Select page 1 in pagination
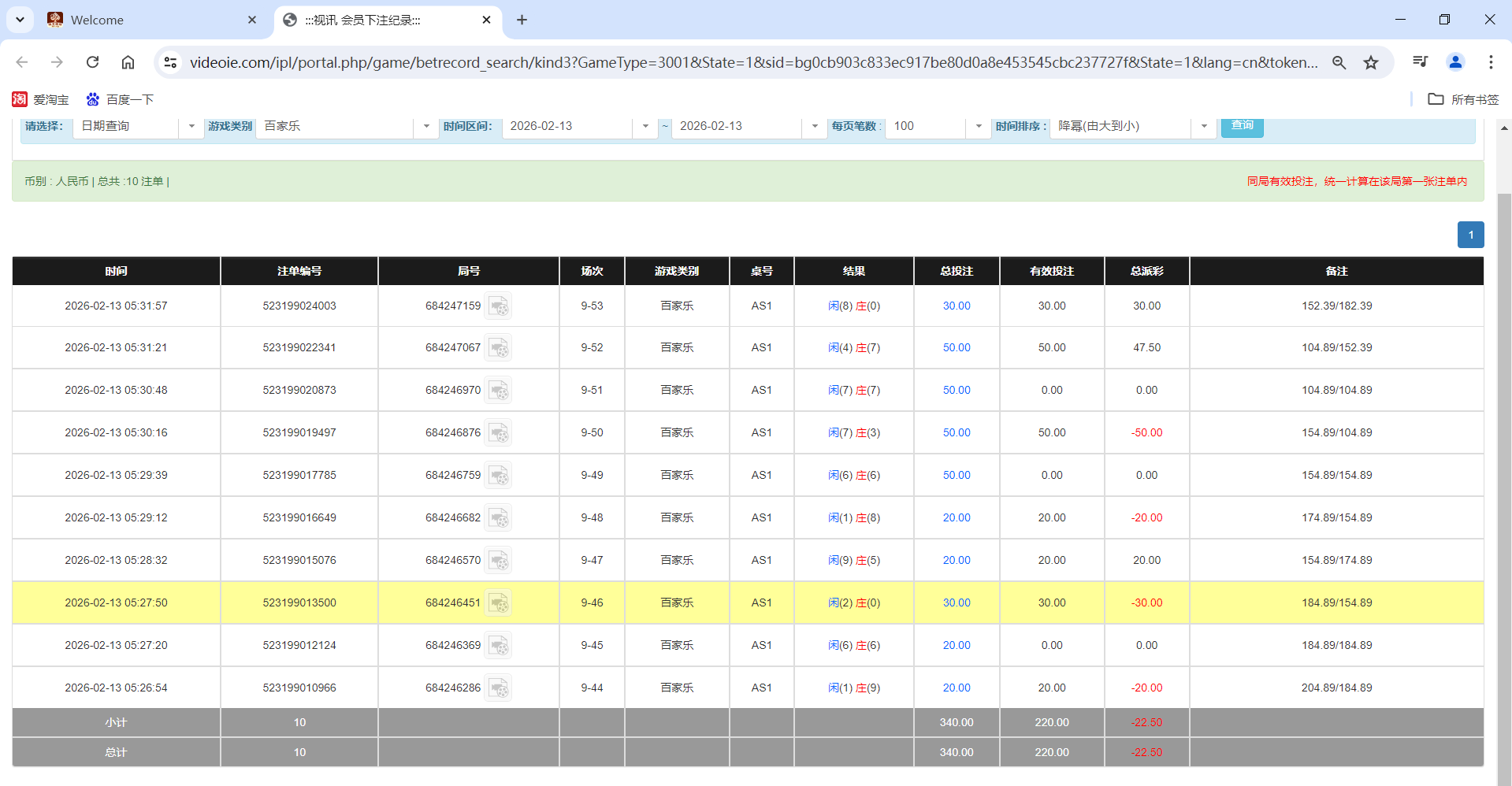This screenshot has width=1512, height=786. tap(1470, 234)
